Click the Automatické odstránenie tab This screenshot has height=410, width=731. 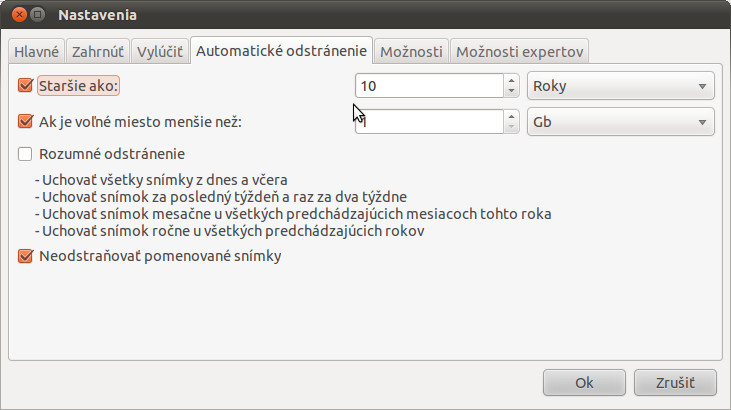pyautogui.click(x=282, y=51)
